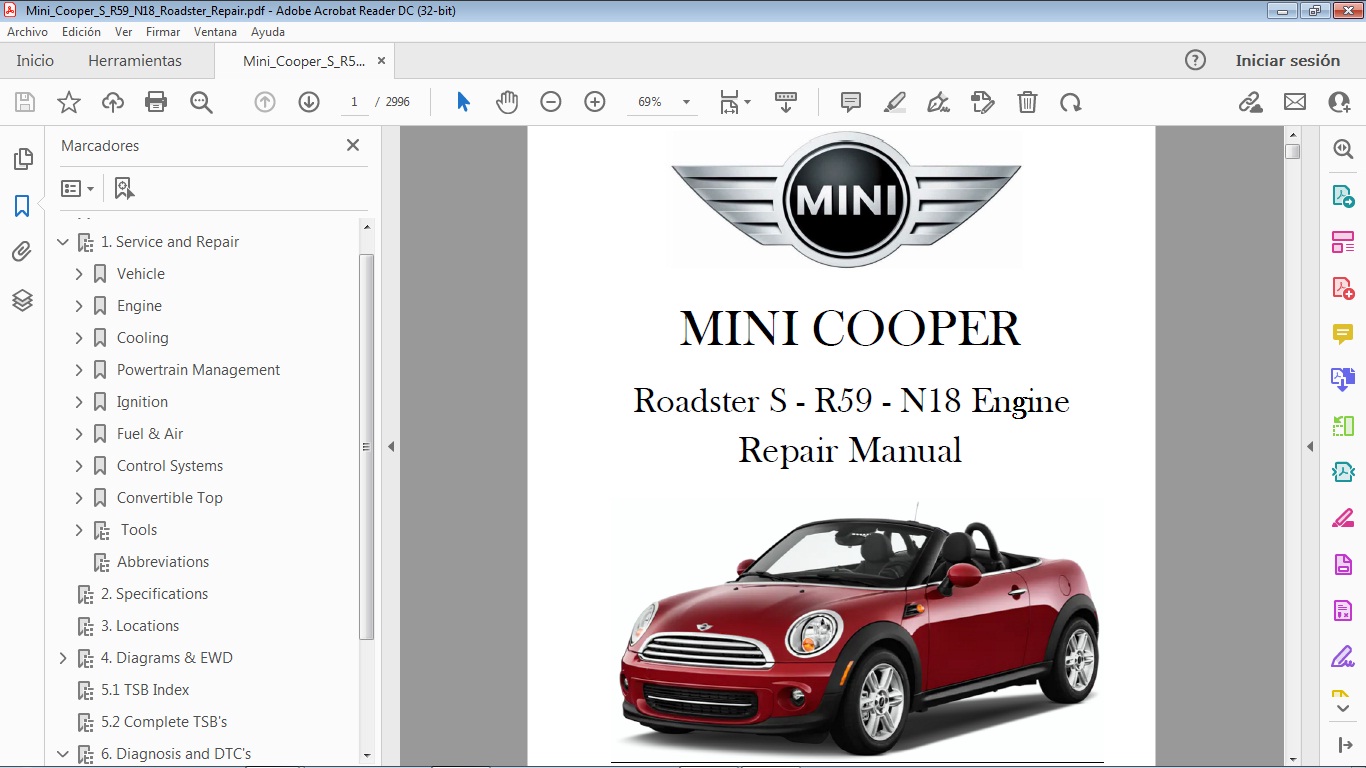Close the Marcadores panel
This screenshot has width=1366, height=768.
pos(352,145)
